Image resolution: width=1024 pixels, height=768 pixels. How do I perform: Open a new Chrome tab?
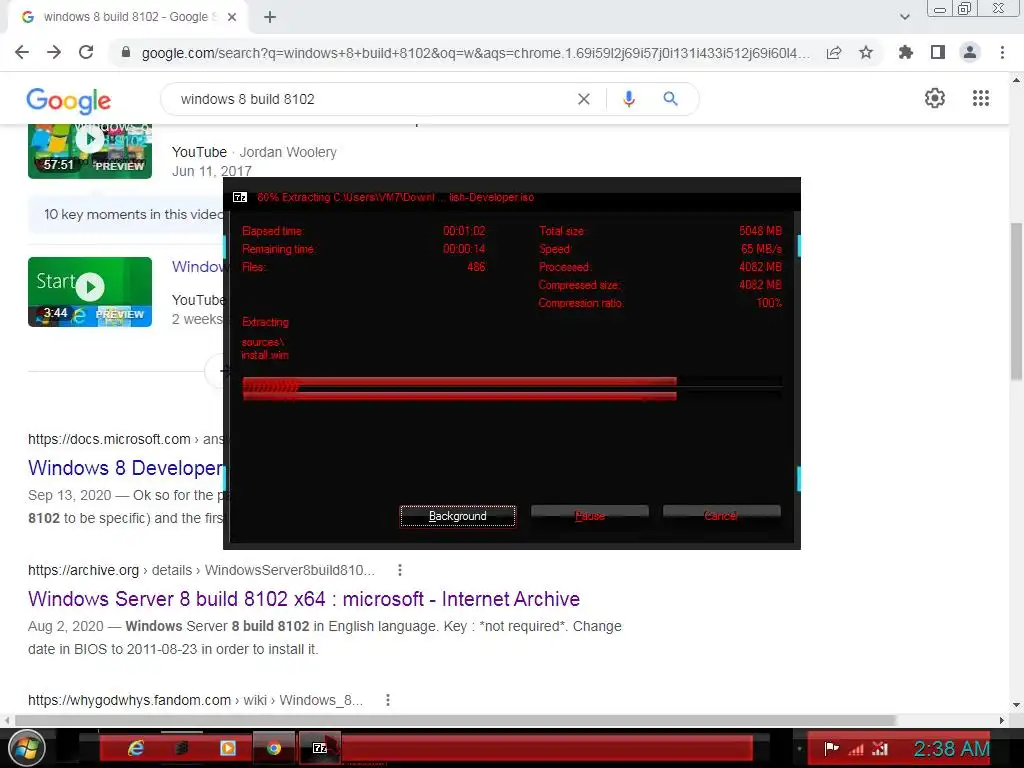[x=270, y=18]
